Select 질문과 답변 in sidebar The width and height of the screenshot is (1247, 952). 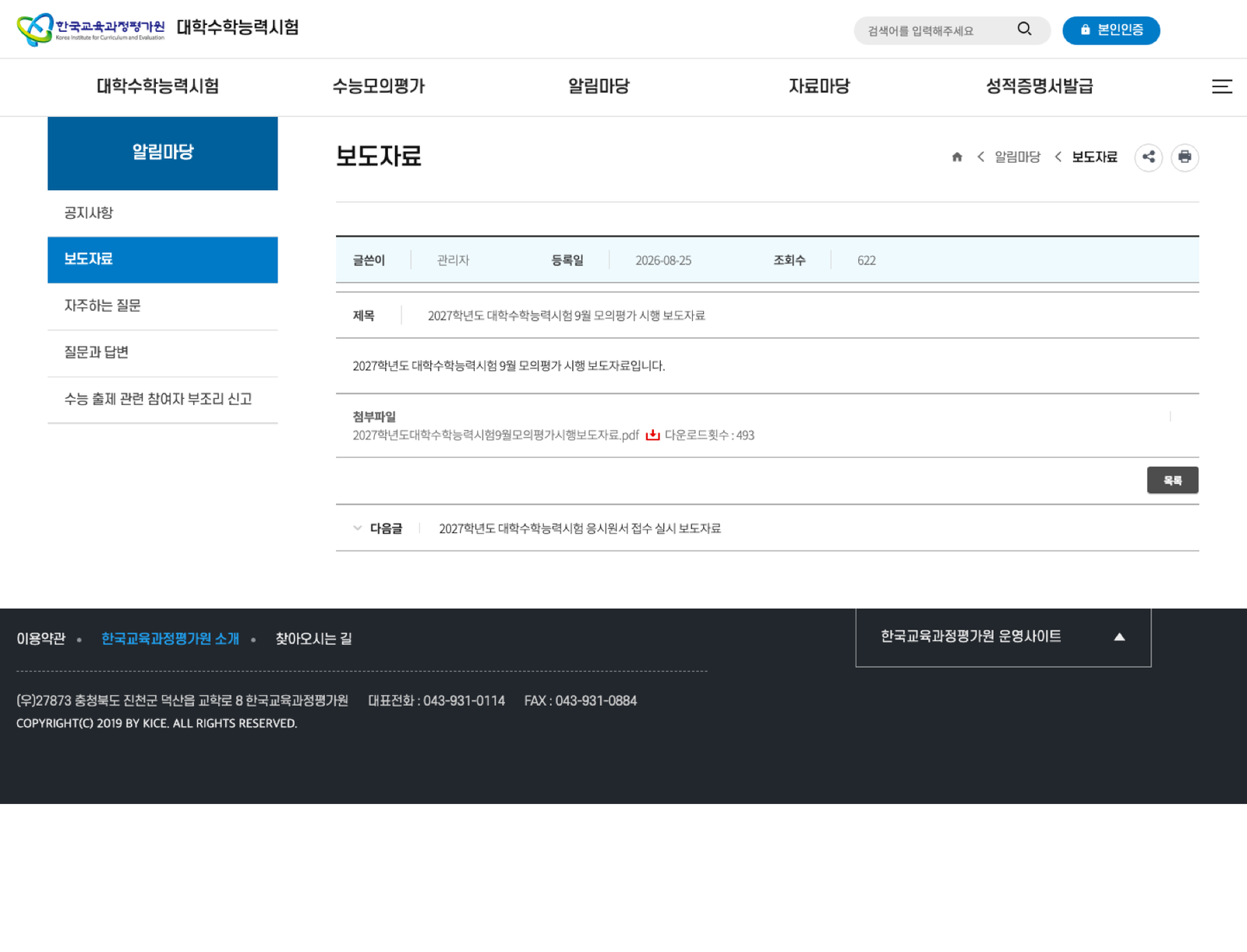(163, 353)
